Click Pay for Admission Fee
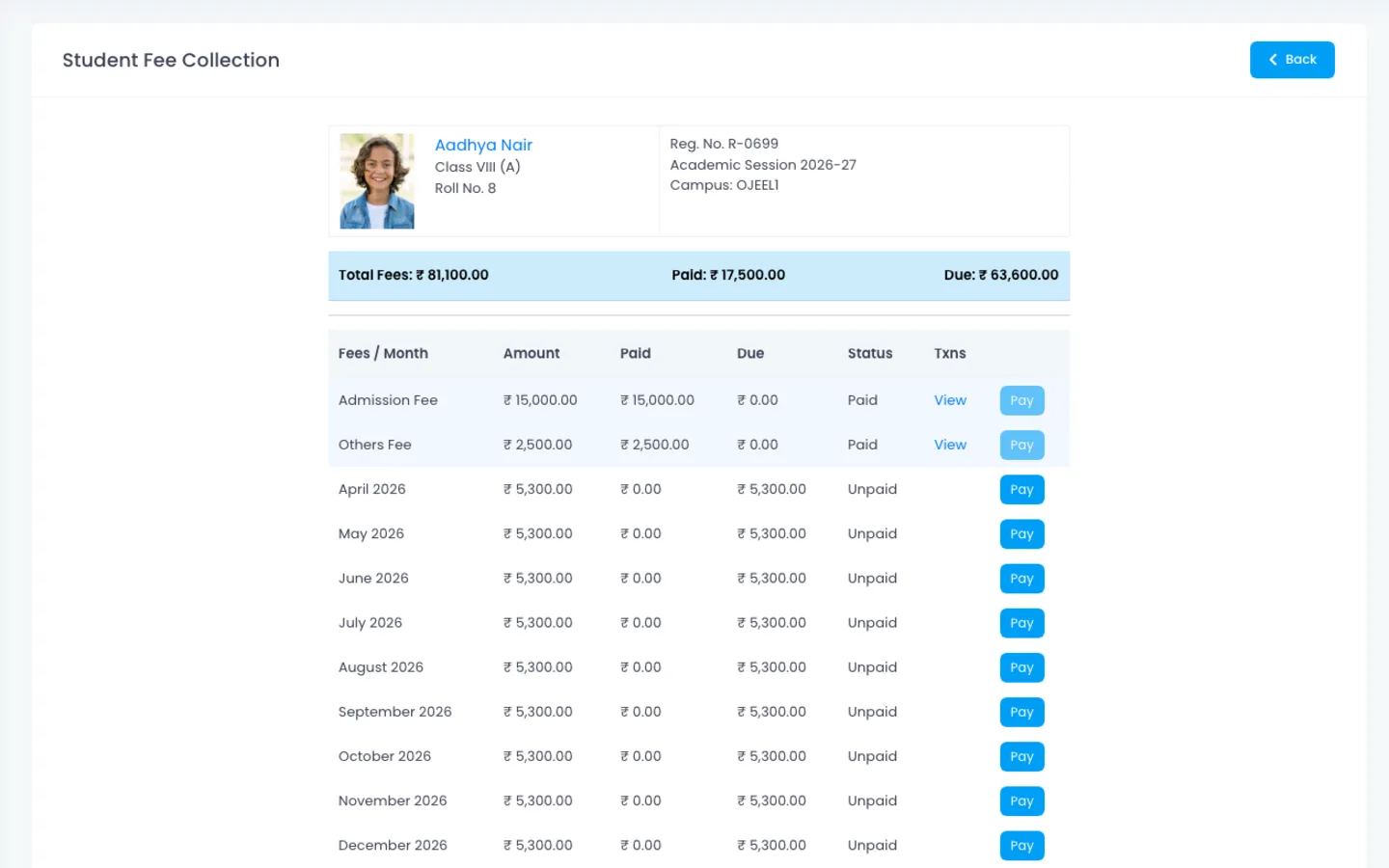Image resolution: width=1389 pixels, height=868 pixels. tap(1021, 400)
